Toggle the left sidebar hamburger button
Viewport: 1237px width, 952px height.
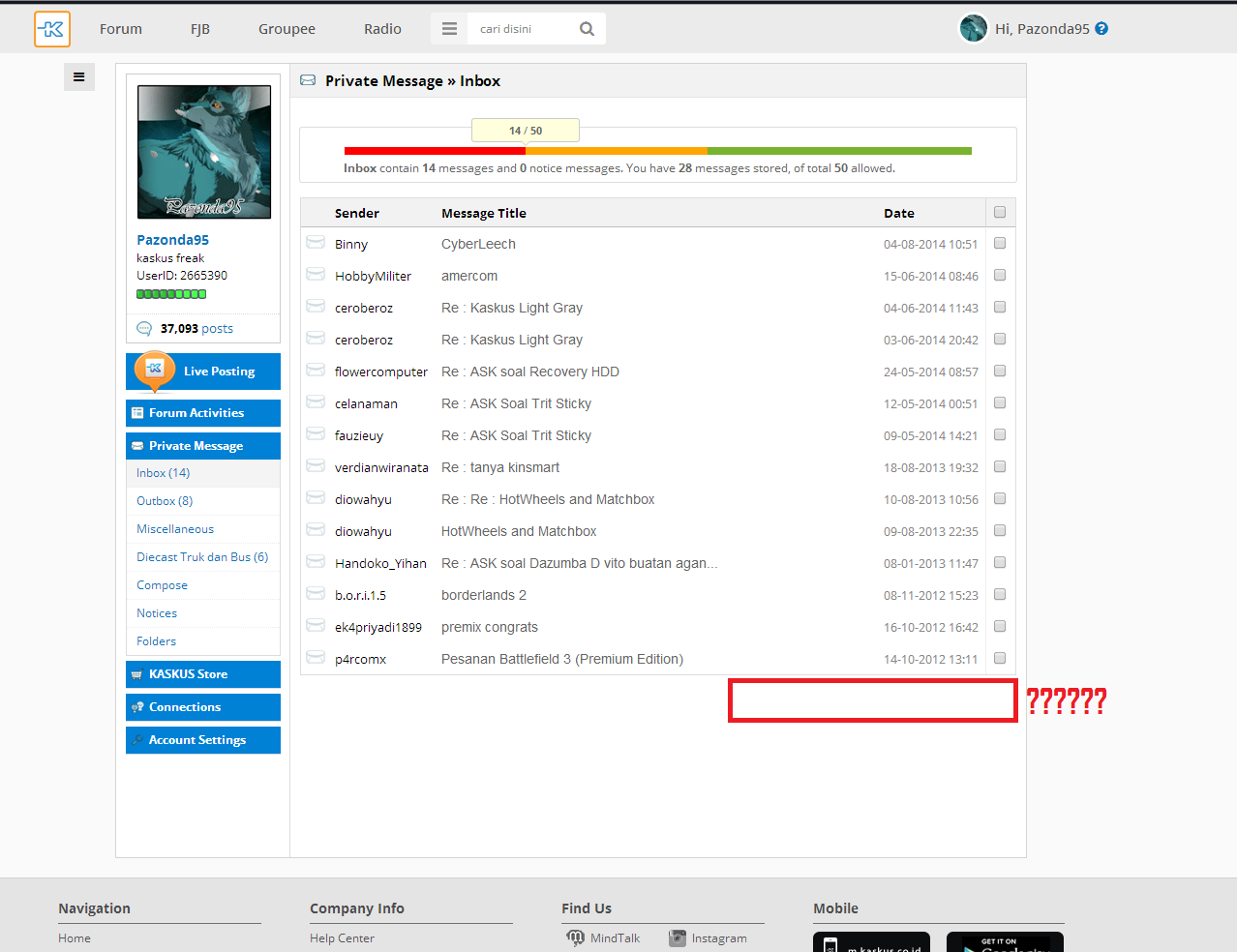click(x=79, y=77)
